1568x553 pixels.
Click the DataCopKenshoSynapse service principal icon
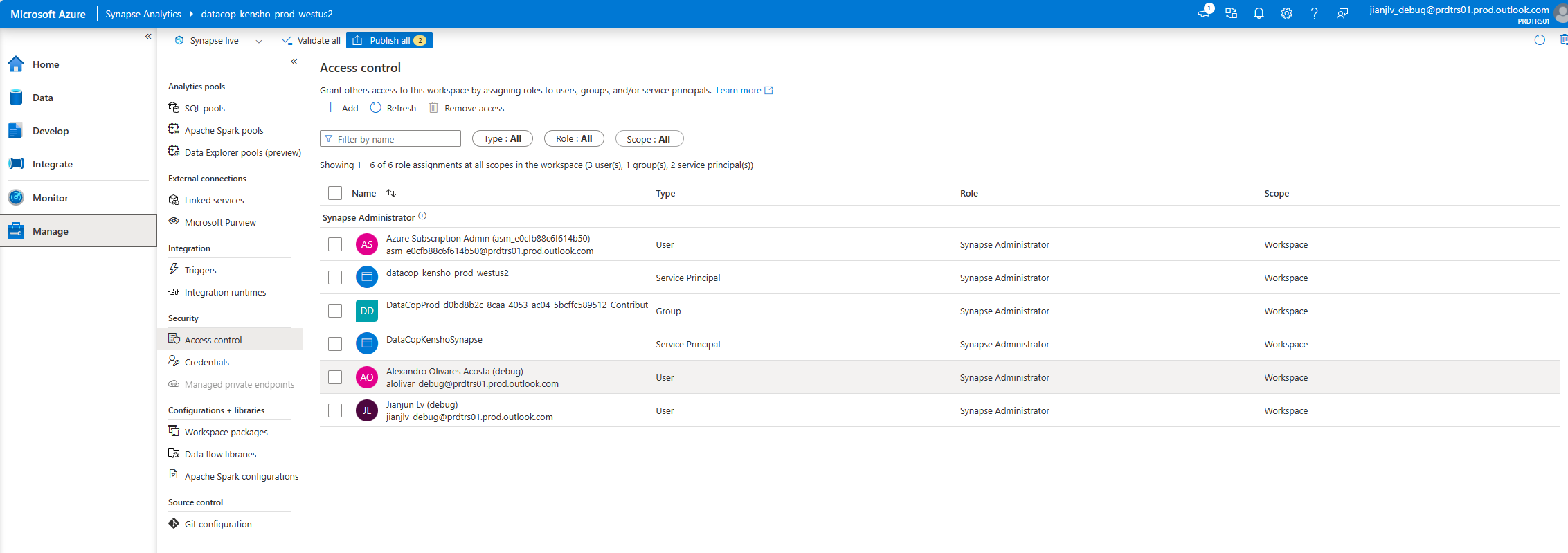(367, 344)
